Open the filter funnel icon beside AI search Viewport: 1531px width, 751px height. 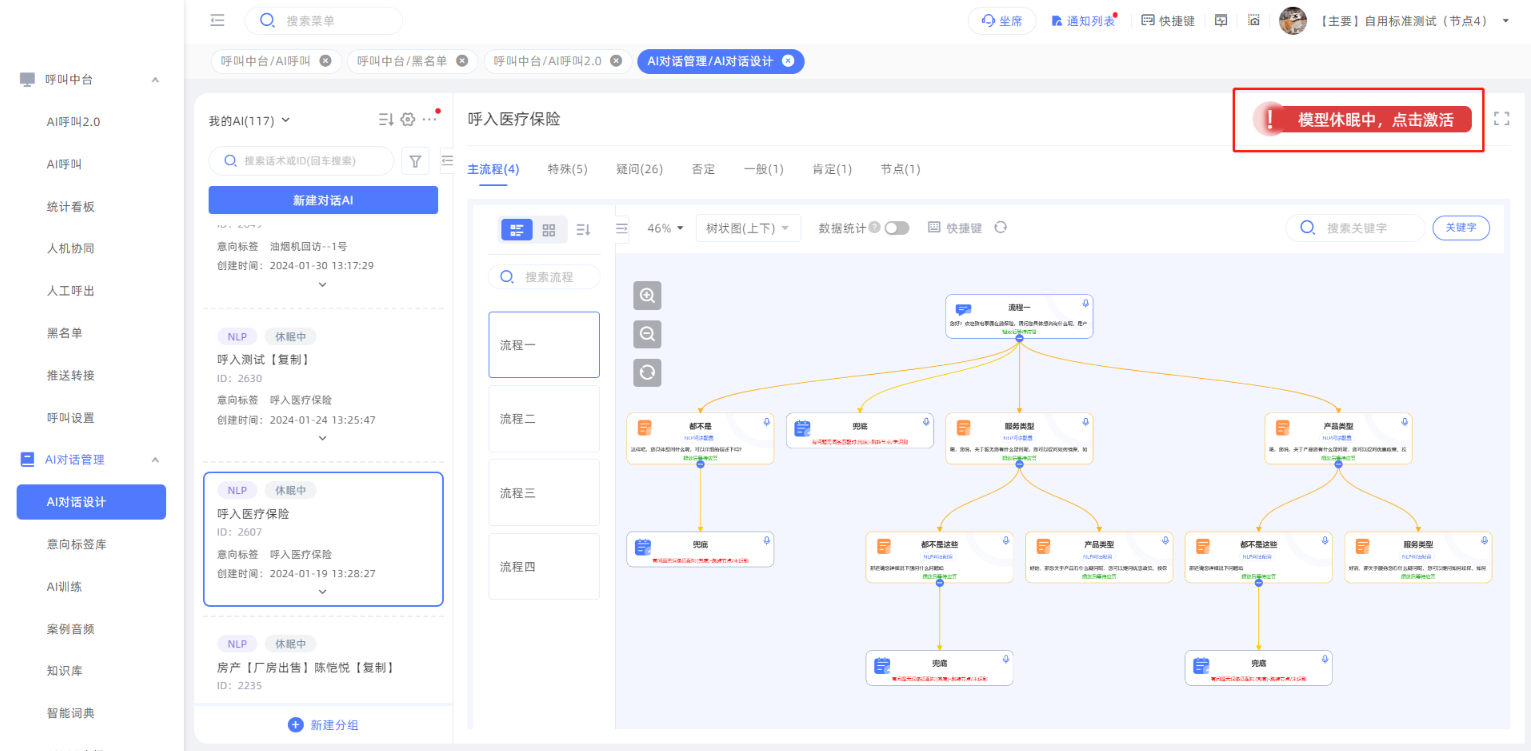click(x=415, y=160)
